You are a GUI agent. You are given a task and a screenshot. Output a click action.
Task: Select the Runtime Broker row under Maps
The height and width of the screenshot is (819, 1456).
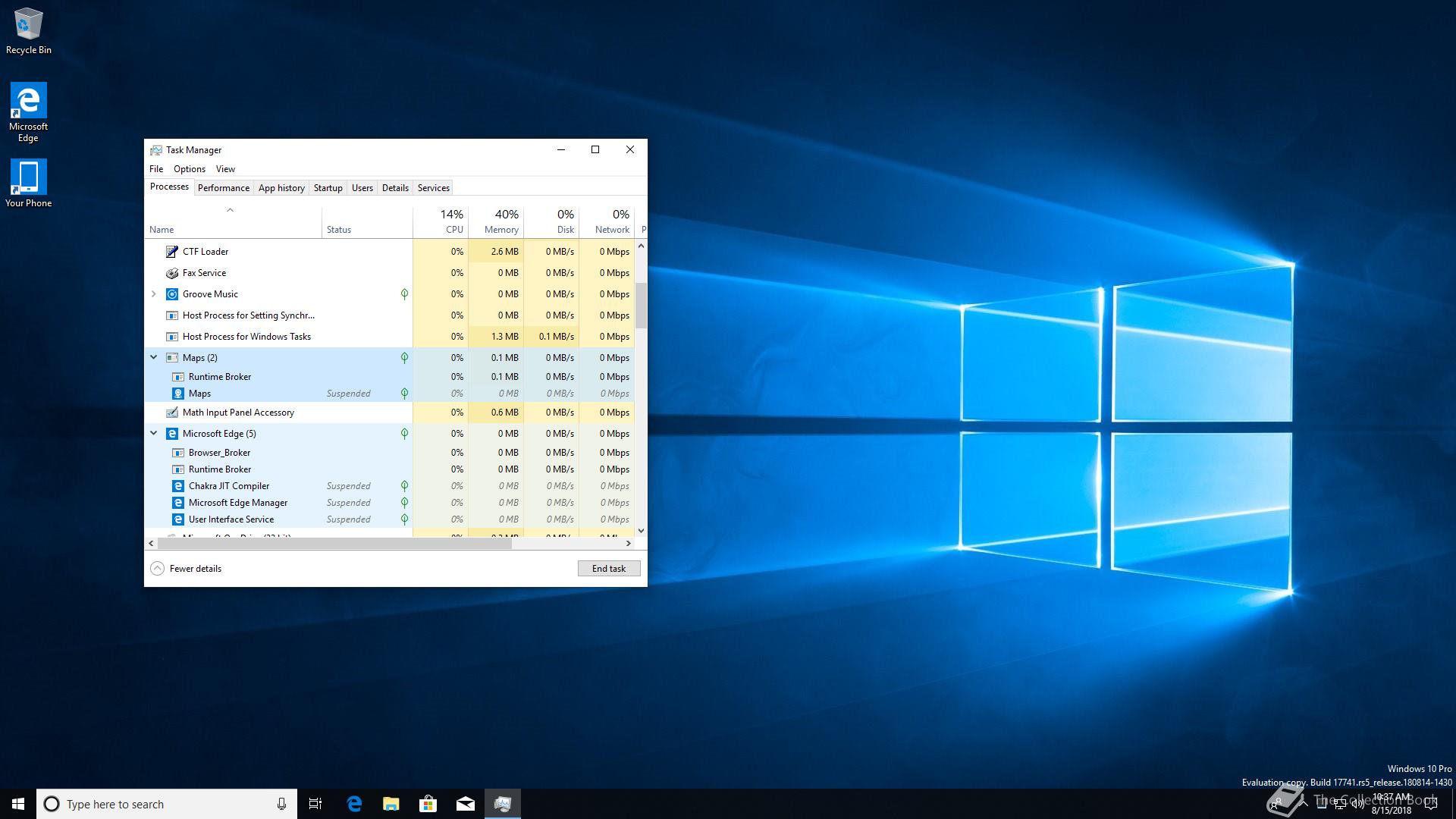pyautogui.click(x=389, y=377)
